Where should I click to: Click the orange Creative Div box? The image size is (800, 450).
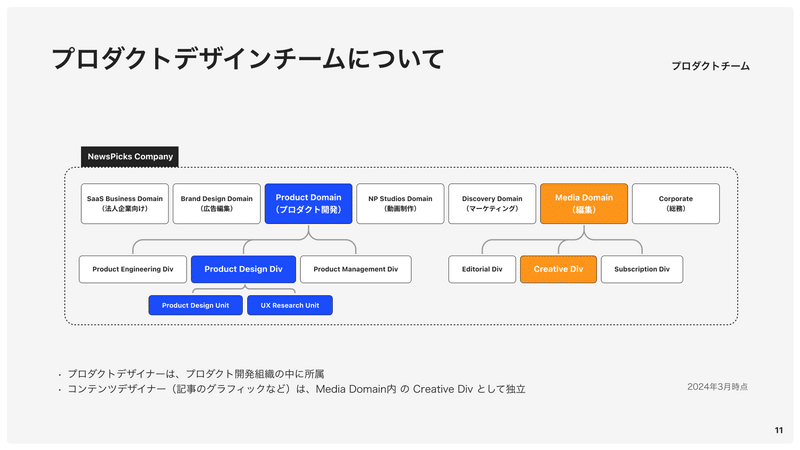pos(558,269)
